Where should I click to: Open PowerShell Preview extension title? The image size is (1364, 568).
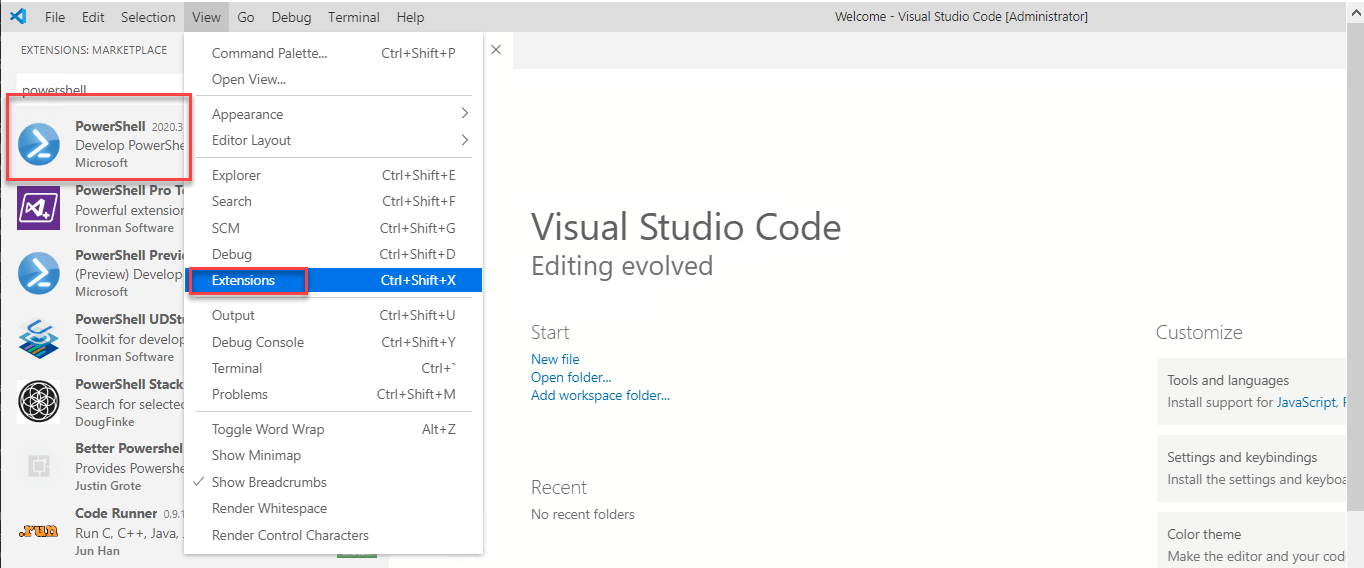[x=129, y=255]
